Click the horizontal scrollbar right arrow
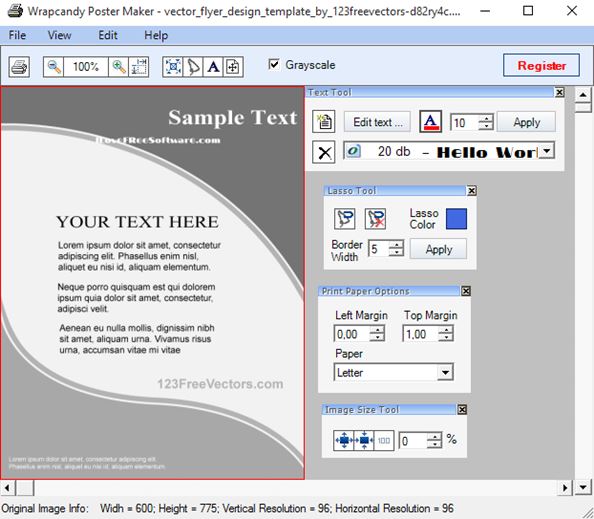The width and height of the screenshot is (594, 519). tap(565, 488)
